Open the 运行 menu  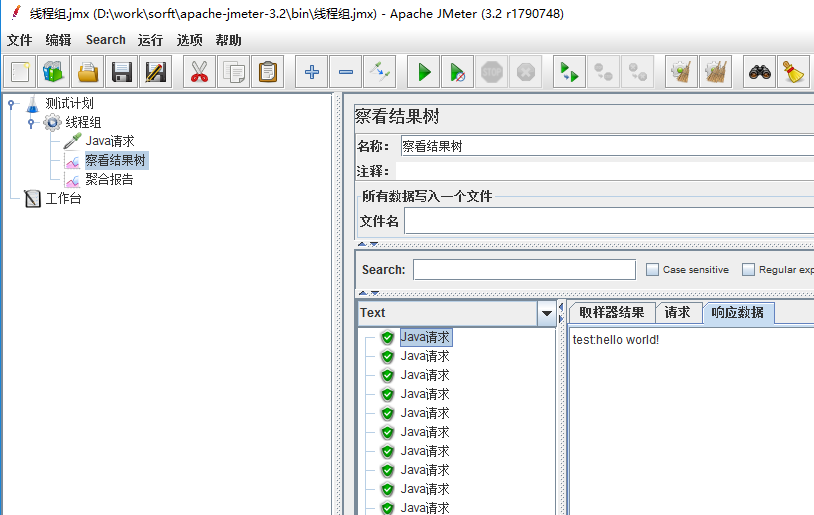151,40
